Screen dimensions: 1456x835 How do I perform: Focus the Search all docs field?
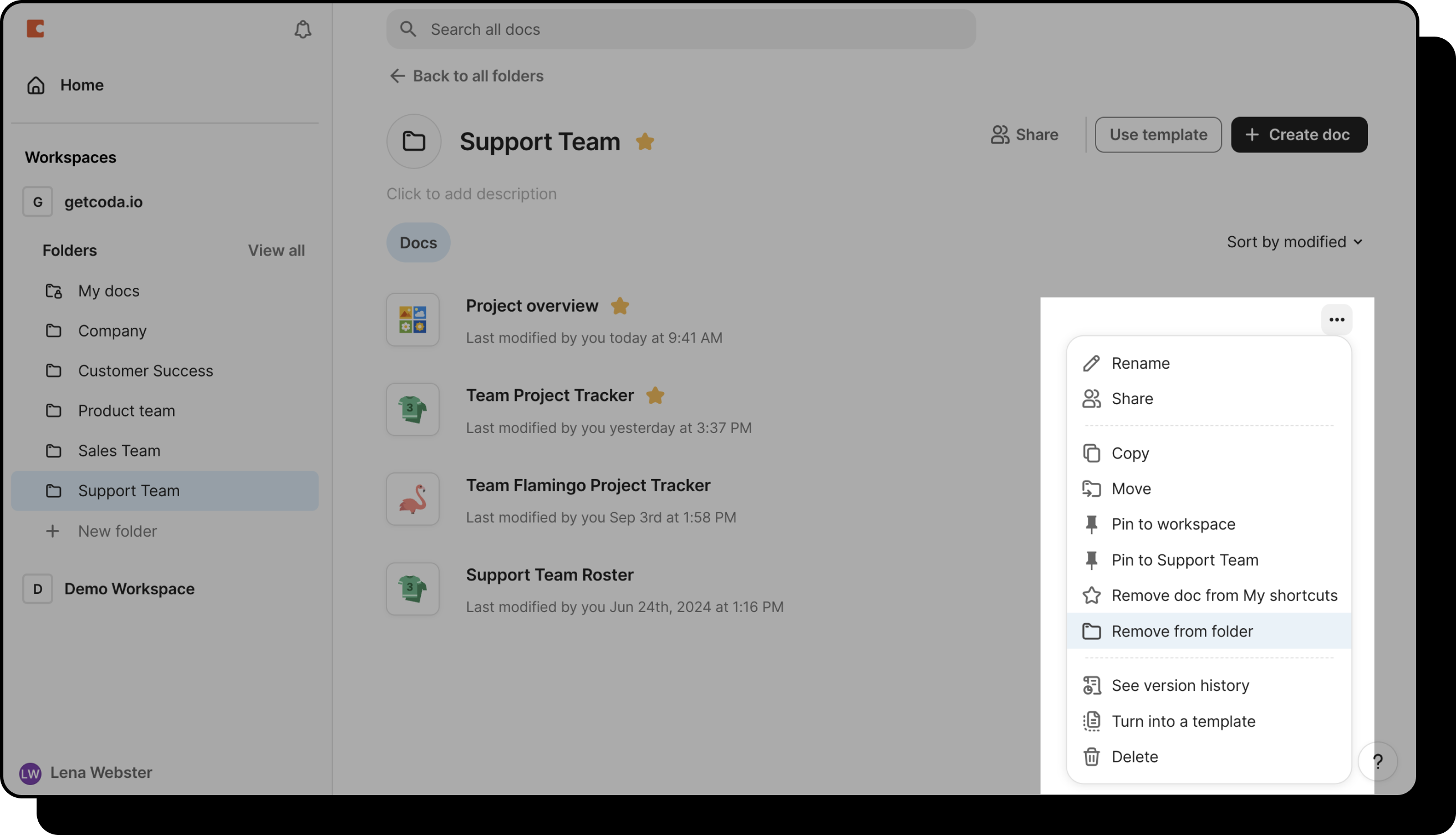point(681,29)
